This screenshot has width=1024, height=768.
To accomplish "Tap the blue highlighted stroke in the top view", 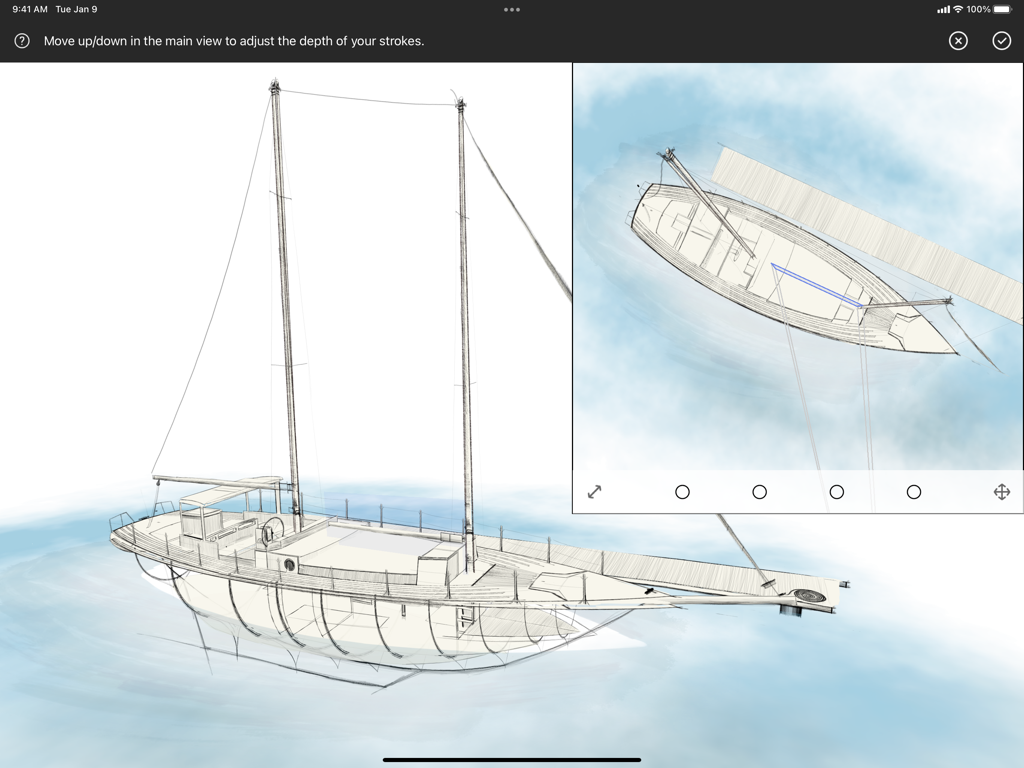I will pyautogui.click(x=820, y=282).
